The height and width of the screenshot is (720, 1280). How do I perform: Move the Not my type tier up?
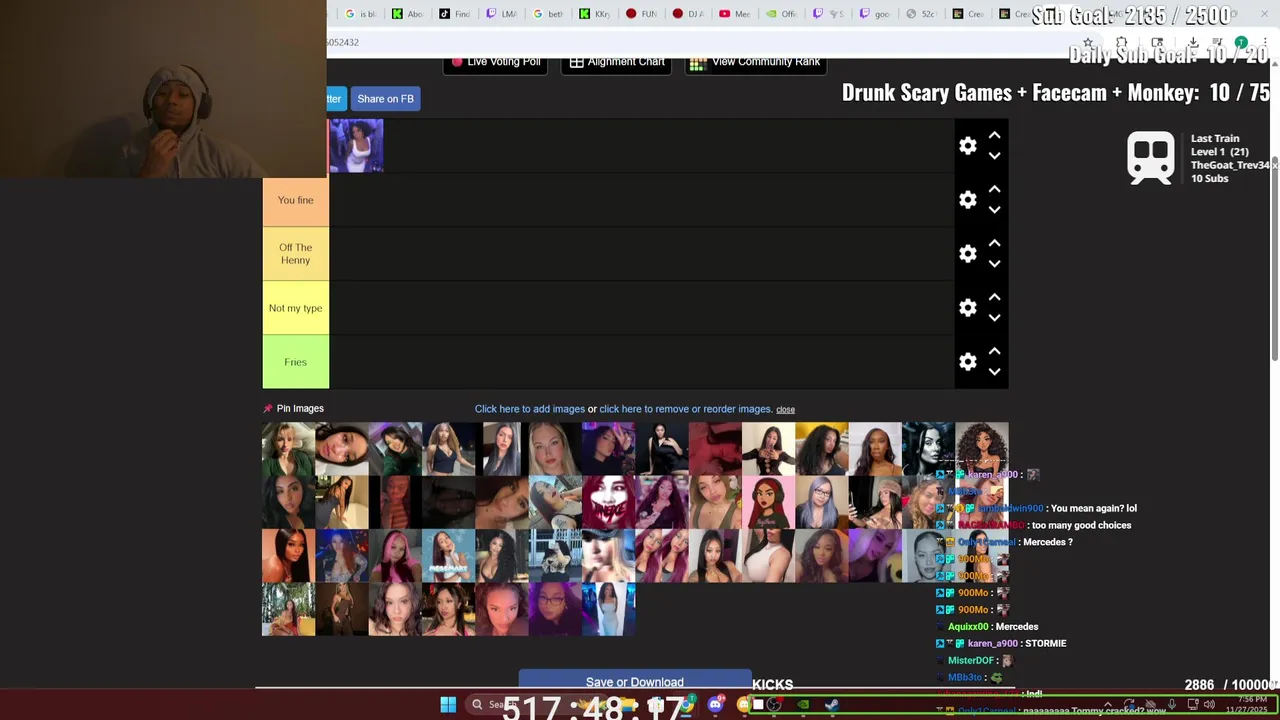(994, 297)
